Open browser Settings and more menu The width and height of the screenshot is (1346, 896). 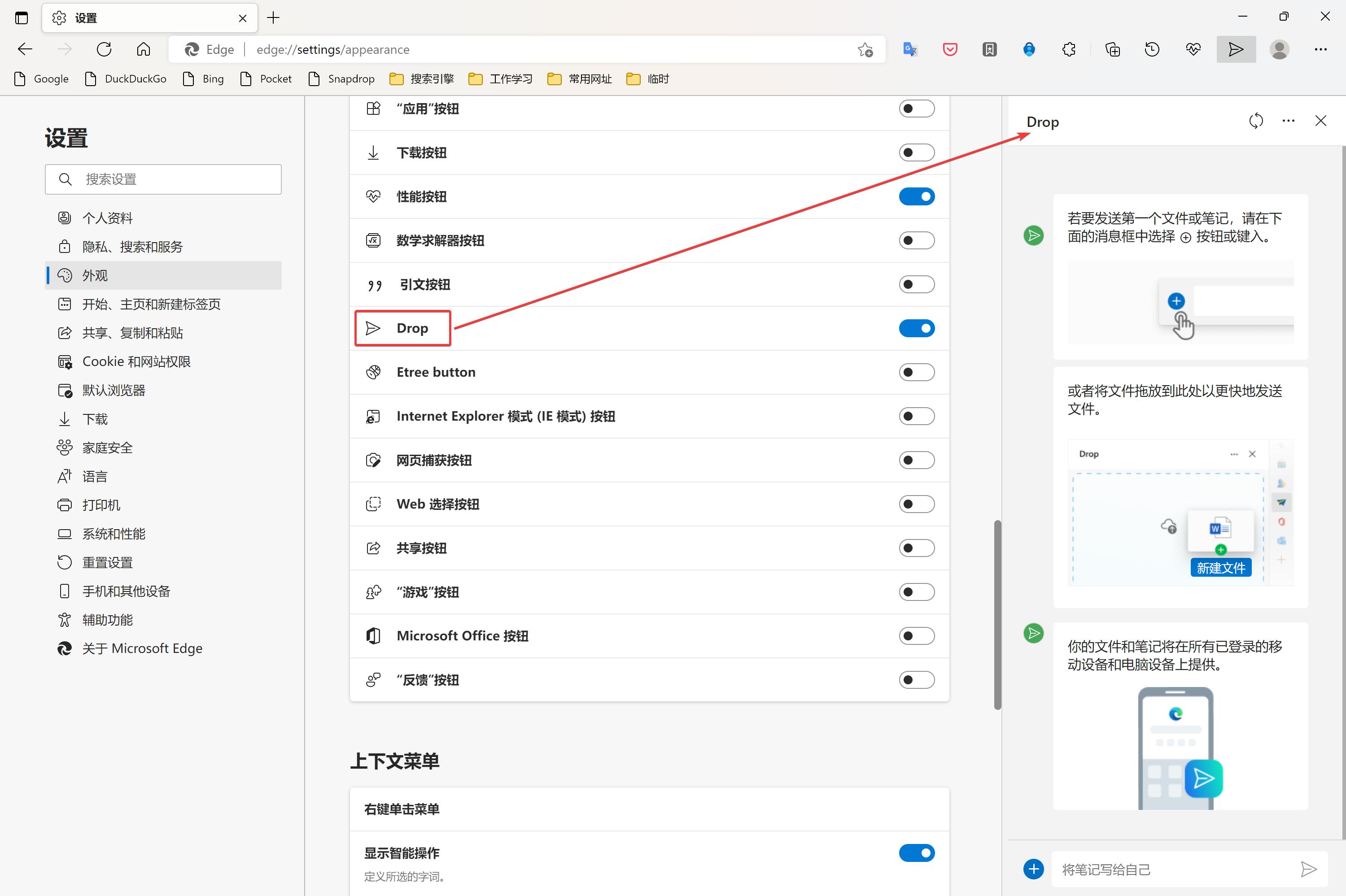click(1320, 50)
